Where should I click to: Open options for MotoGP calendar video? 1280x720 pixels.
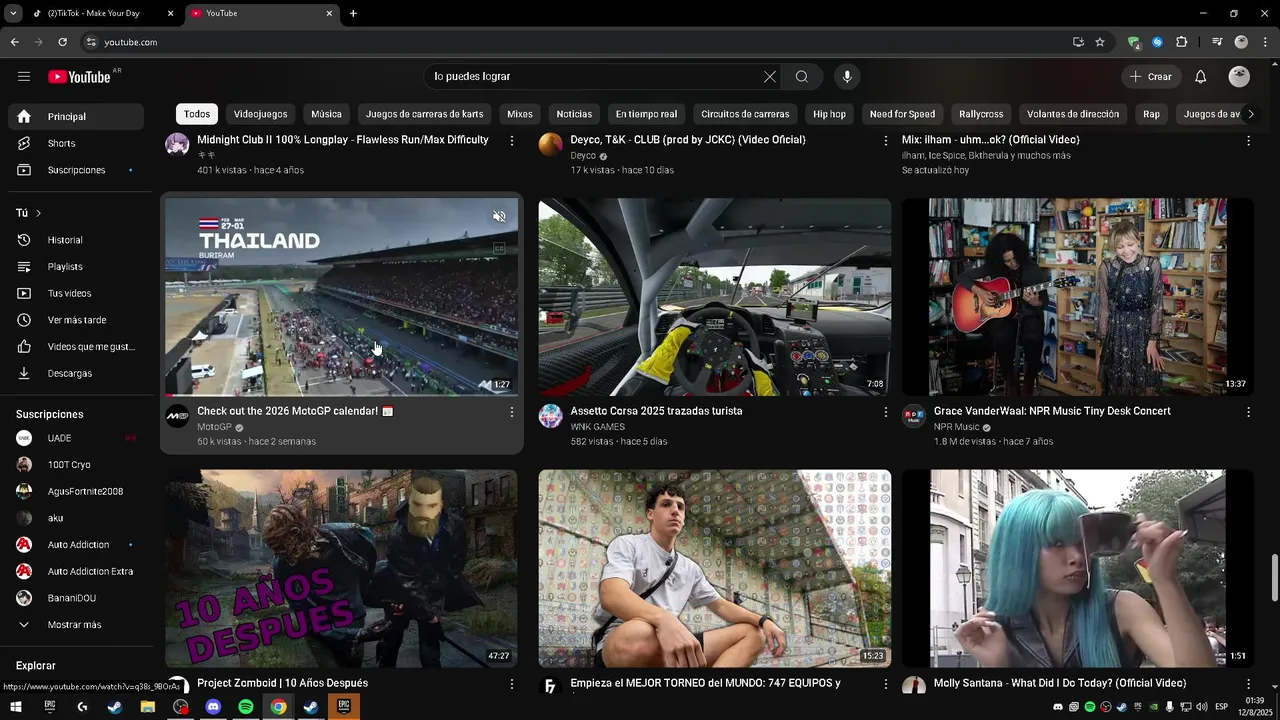[x=512, y=412]
